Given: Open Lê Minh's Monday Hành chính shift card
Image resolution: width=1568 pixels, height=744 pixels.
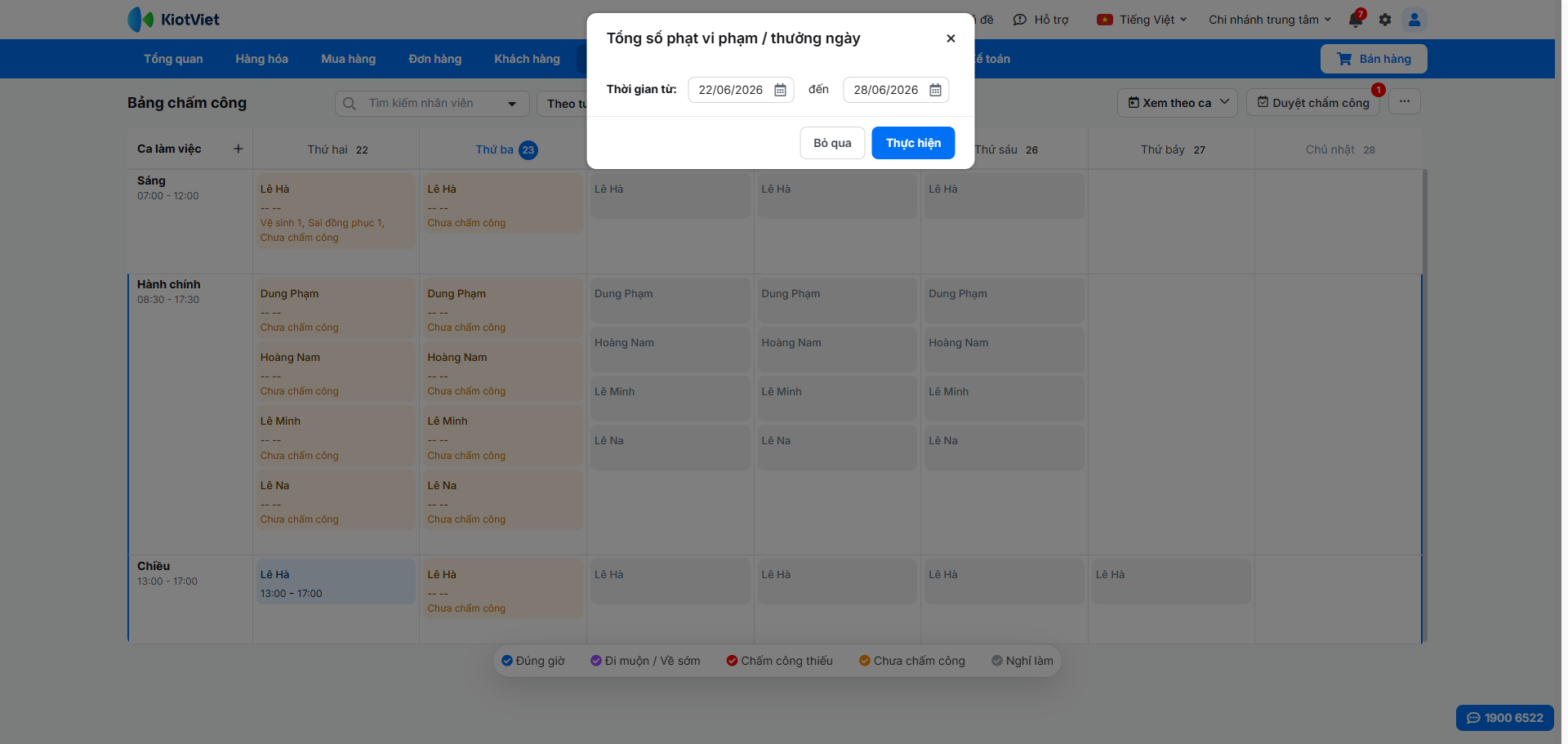Looking at the screenshot, I should [336, 435].
